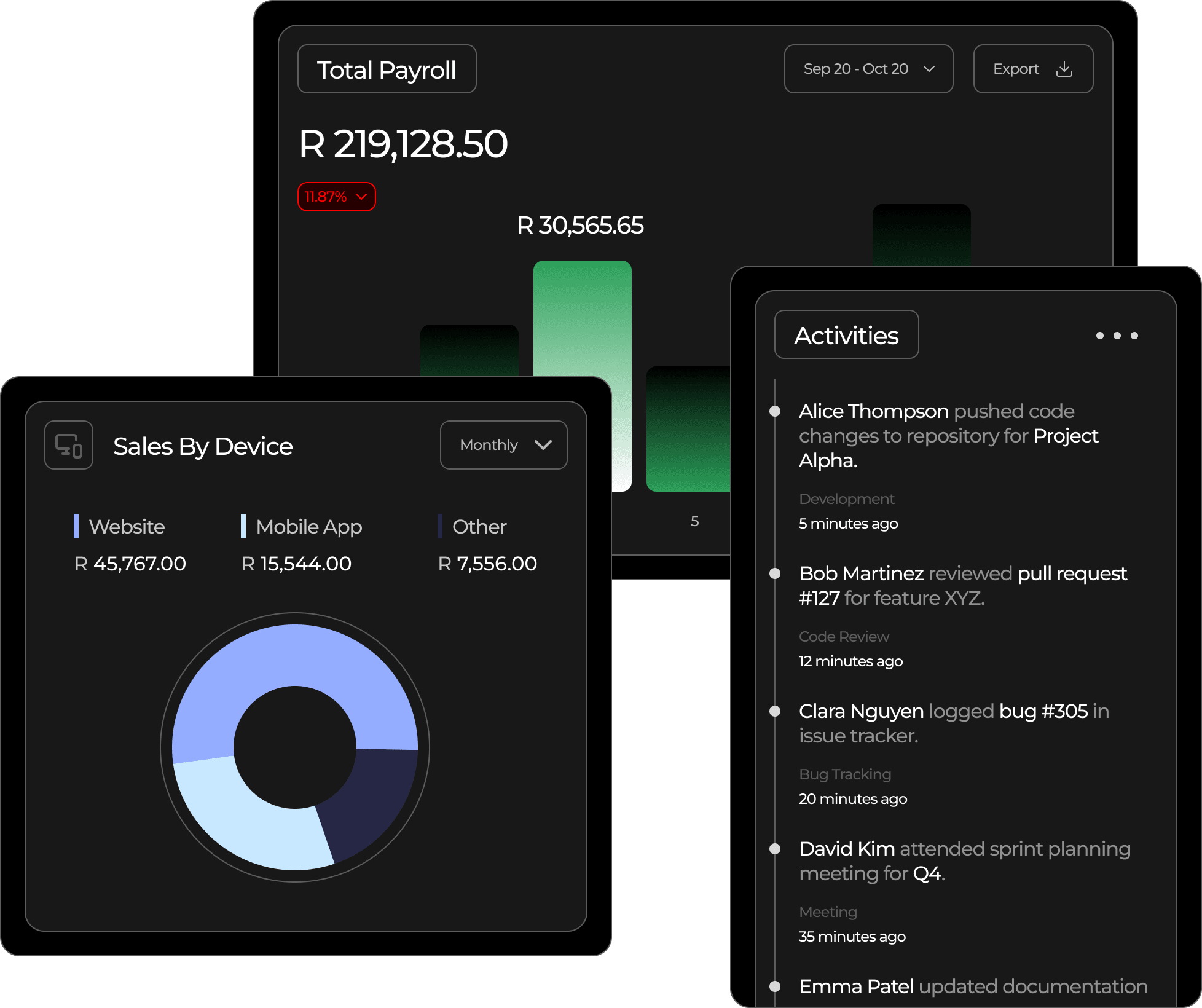Open the Project Alpha link
Viewport: 1202px width, 1008px height.
click(1065, 436)
